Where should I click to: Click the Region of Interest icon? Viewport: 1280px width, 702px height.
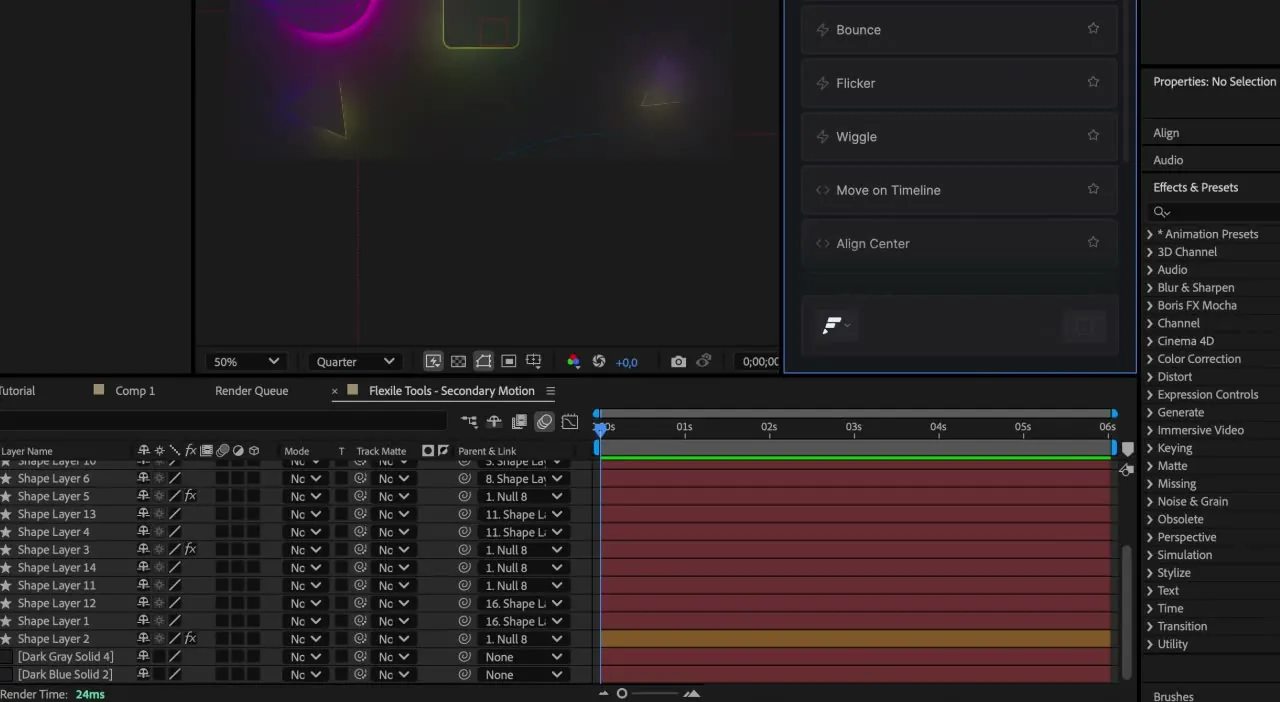pos(509,361)
